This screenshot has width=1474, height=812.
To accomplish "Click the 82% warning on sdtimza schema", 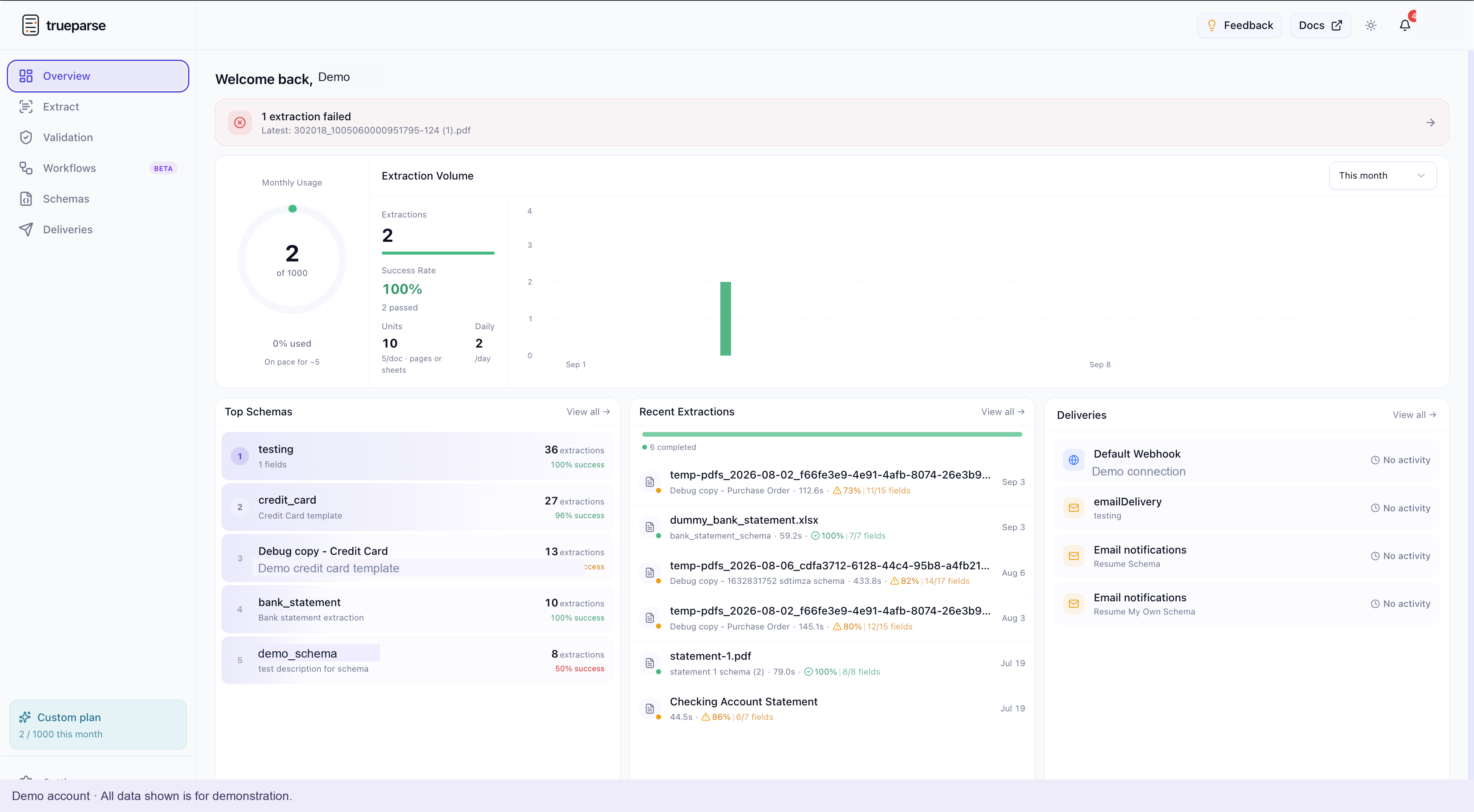I will 905,581.
